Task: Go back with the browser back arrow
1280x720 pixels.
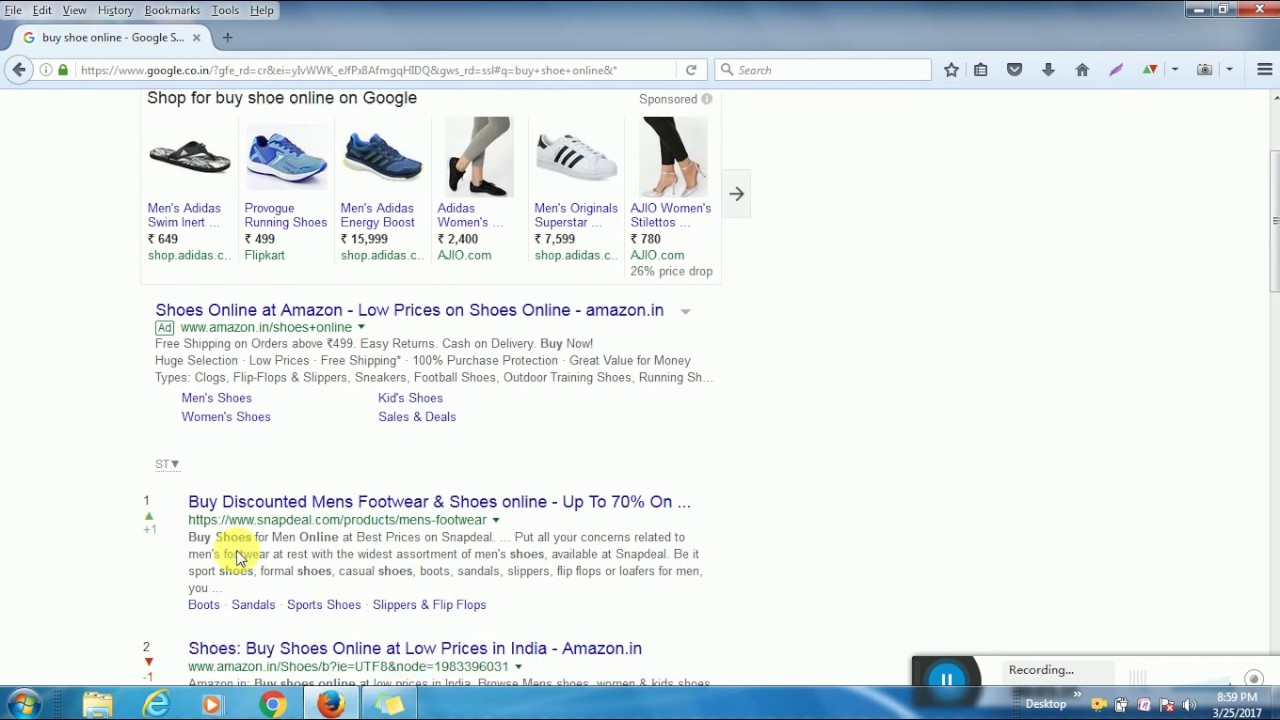Action: [18, 70]
